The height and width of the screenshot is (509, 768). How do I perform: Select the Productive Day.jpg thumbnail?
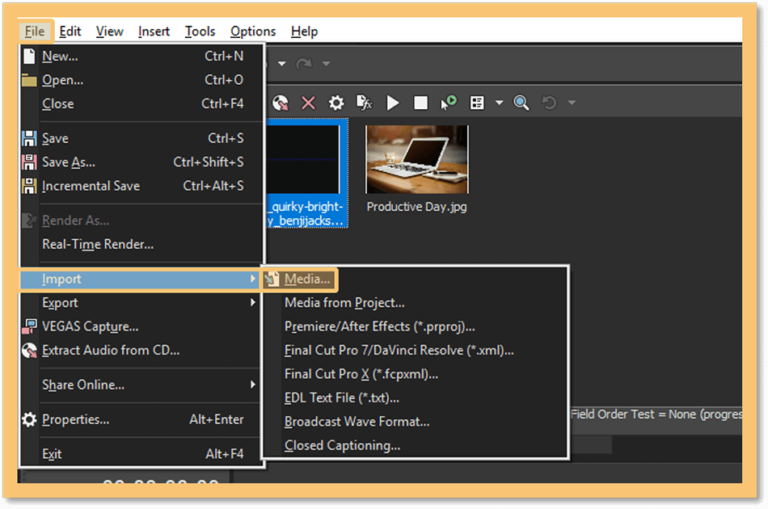point(417,159)
